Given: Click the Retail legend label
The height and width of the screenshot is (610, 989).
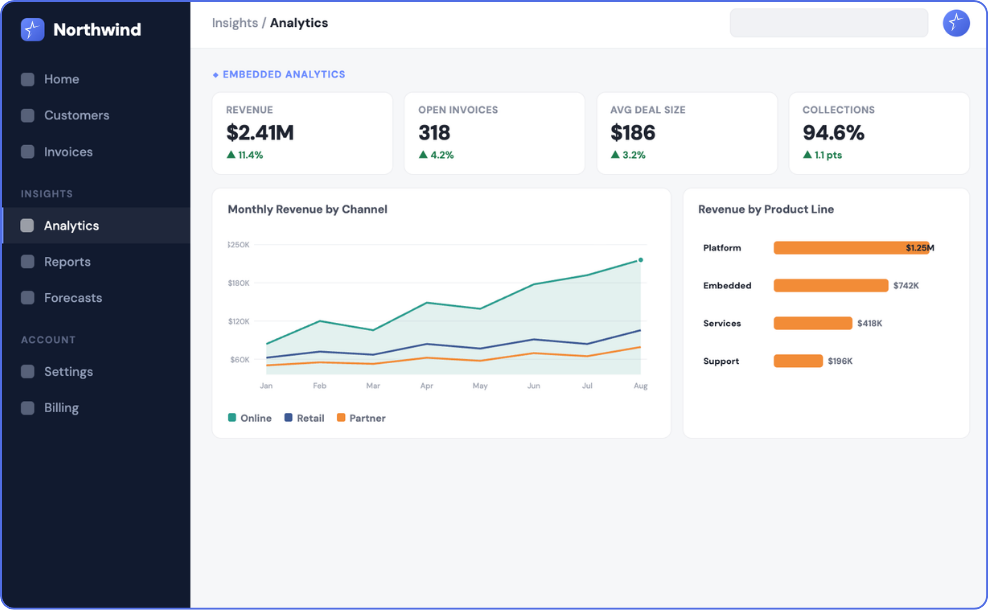Looking at the screenshot, I should click(x=310, y=418).
